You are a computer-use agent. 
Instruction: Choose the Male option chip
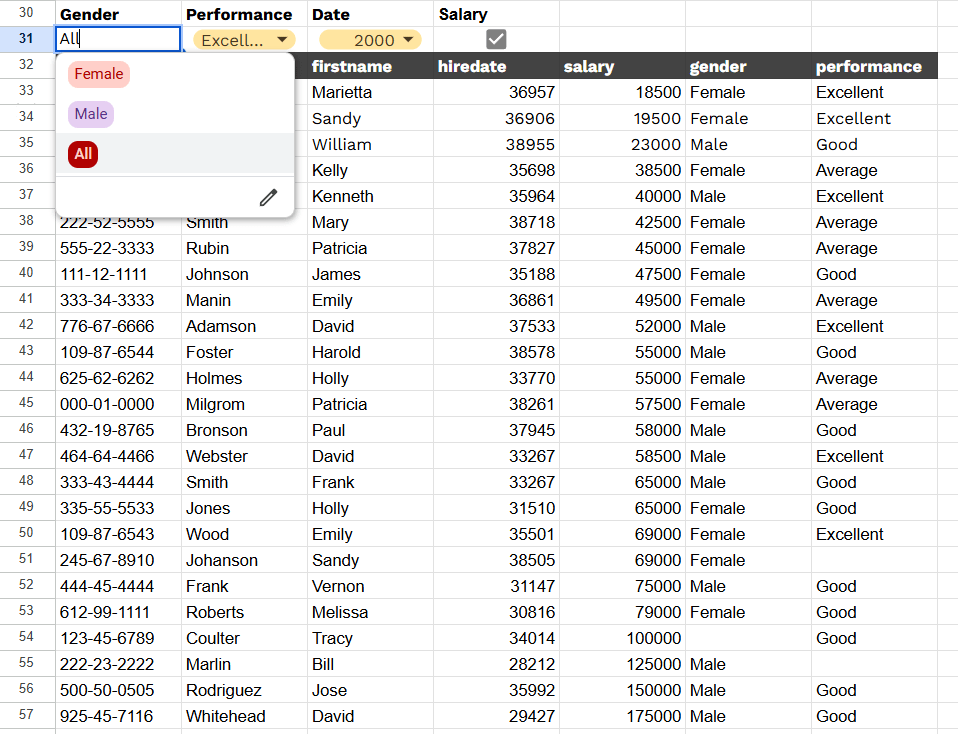coord(91,114)
